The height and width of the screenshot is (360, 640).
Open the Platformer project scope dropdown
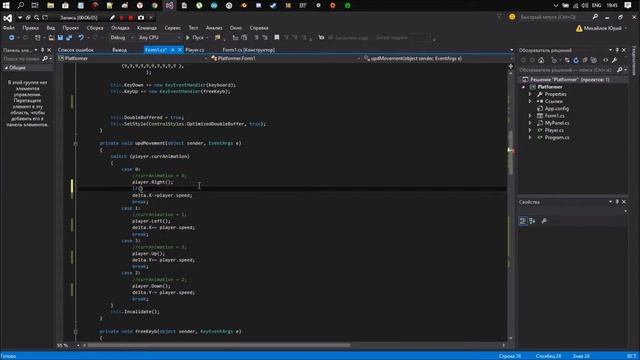(x=133, y=58)
